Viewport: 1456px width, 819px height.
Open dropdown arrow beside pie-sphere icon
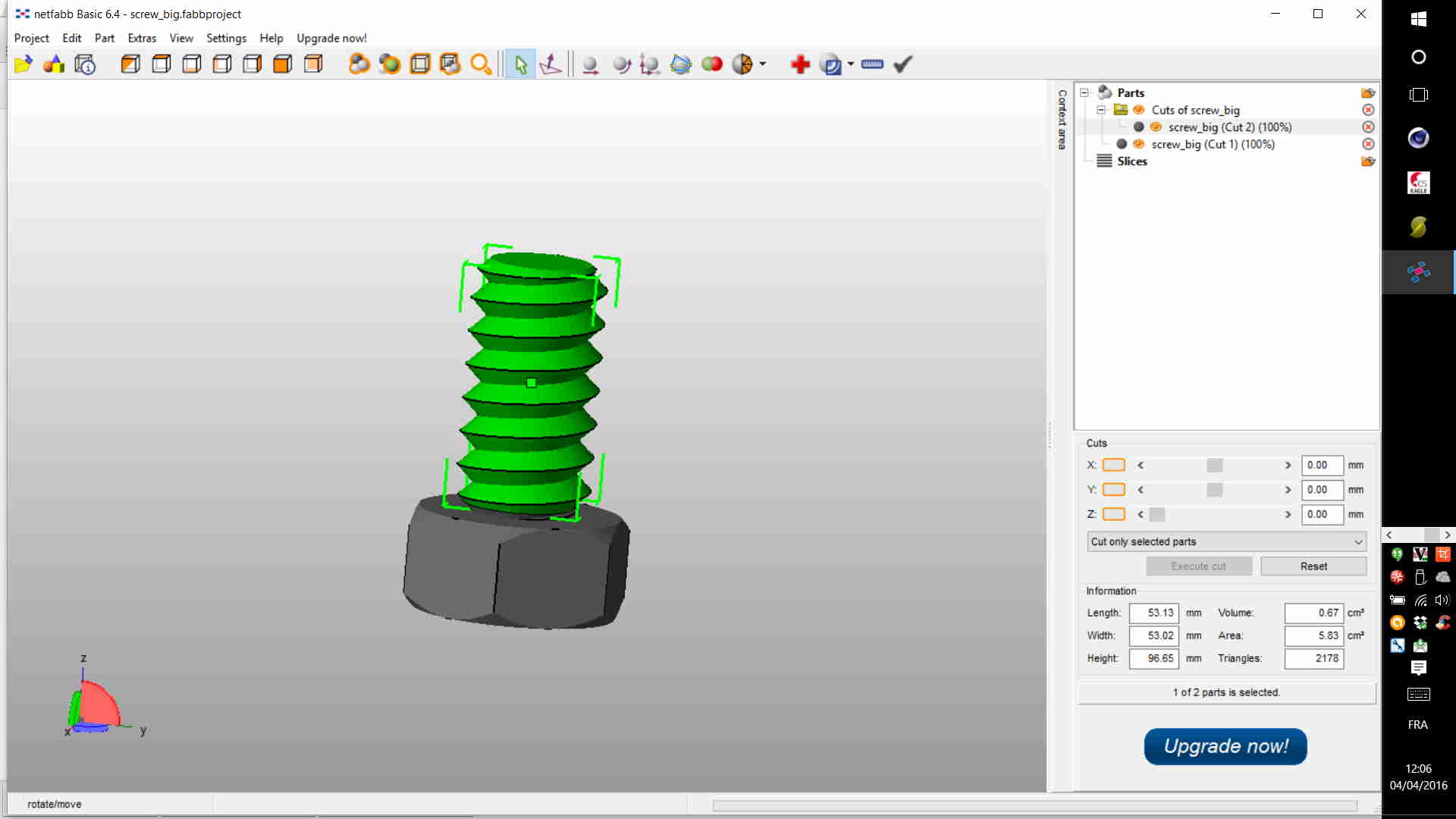763,64
